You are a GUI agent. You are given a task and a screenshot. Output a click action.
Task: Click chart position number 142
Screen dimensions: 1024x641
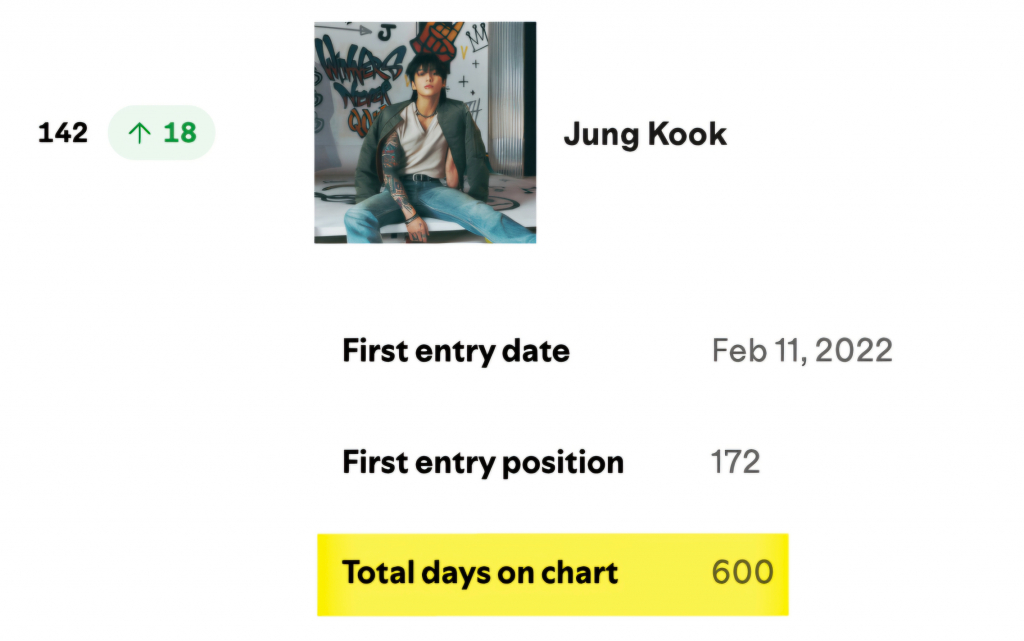[63, 133]
